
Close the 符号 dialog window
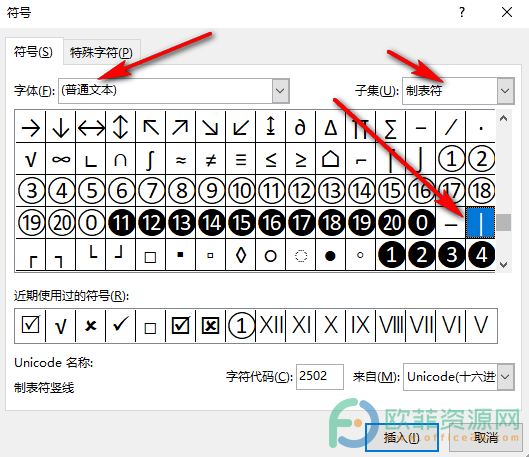[507, 13]
